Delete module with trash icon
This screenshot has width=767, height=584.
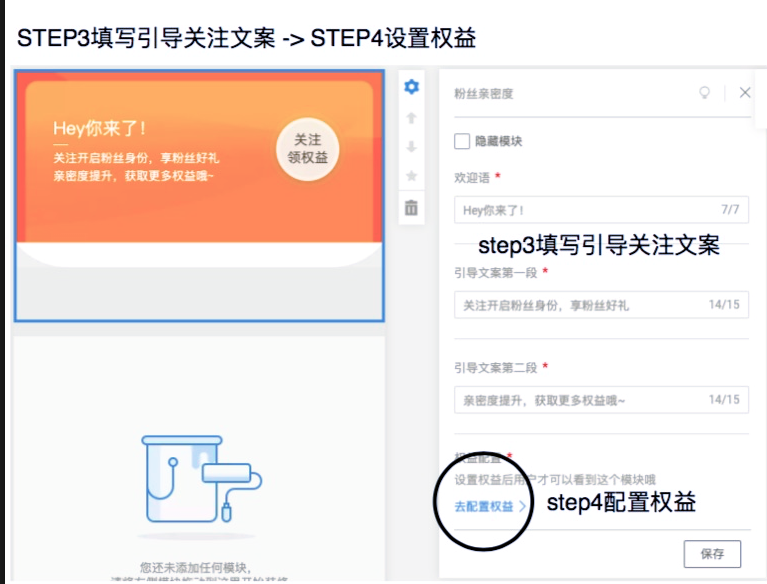411,207
